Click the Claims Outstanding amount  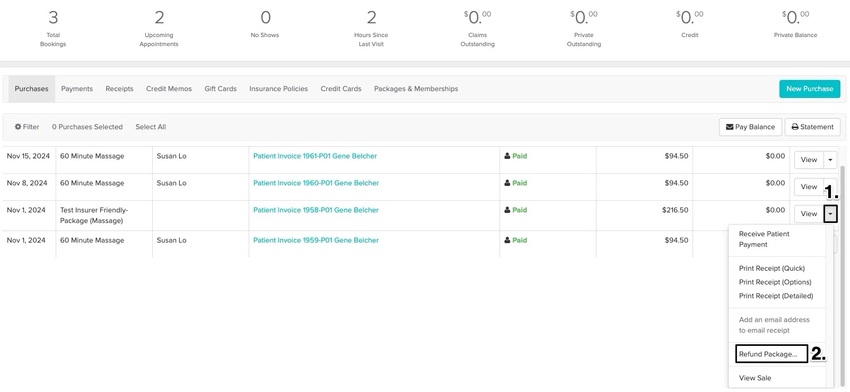tap(478, 17)
